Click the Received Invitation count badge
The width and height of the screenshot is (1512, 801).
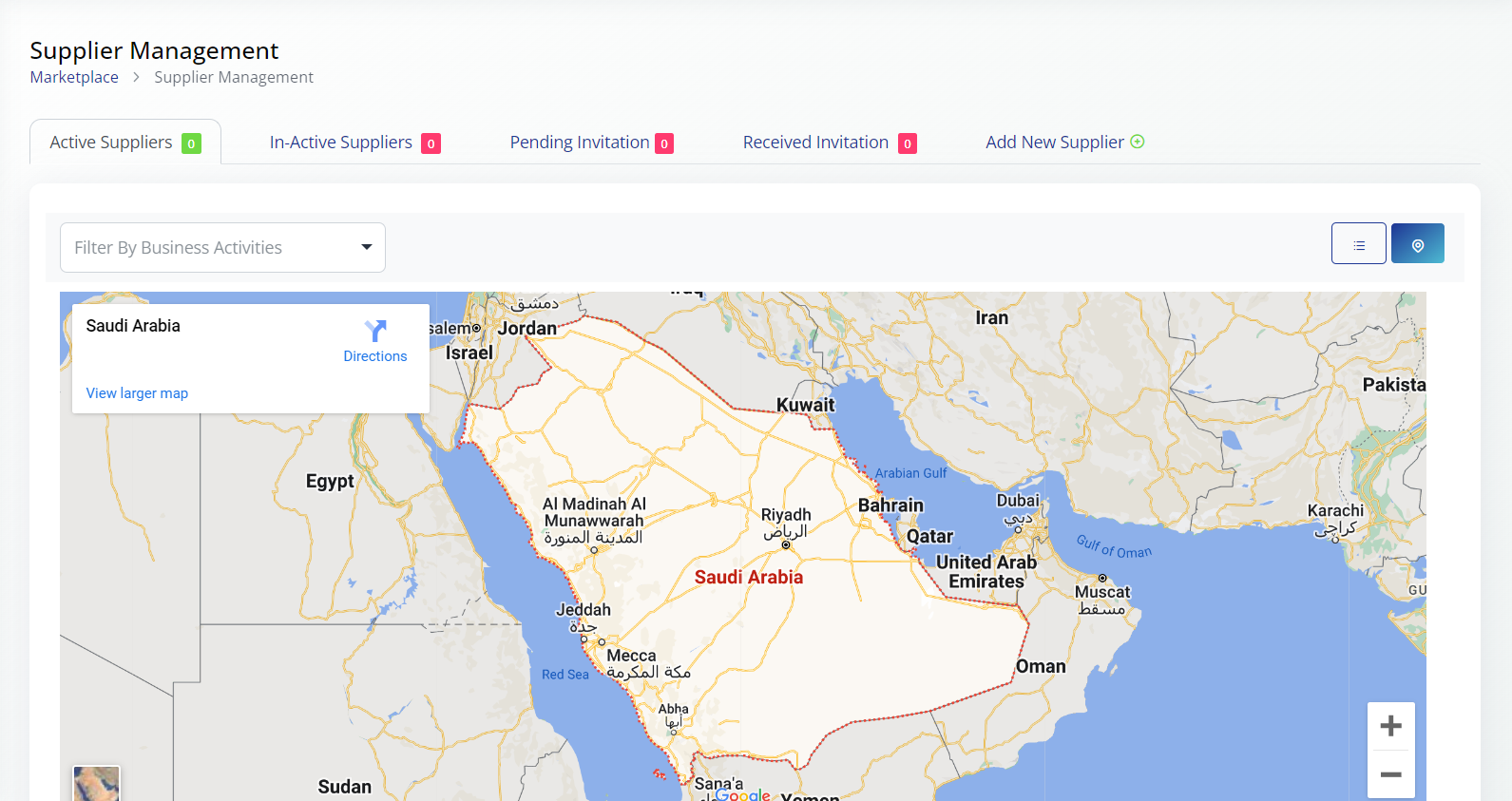(x=908, y=143)
